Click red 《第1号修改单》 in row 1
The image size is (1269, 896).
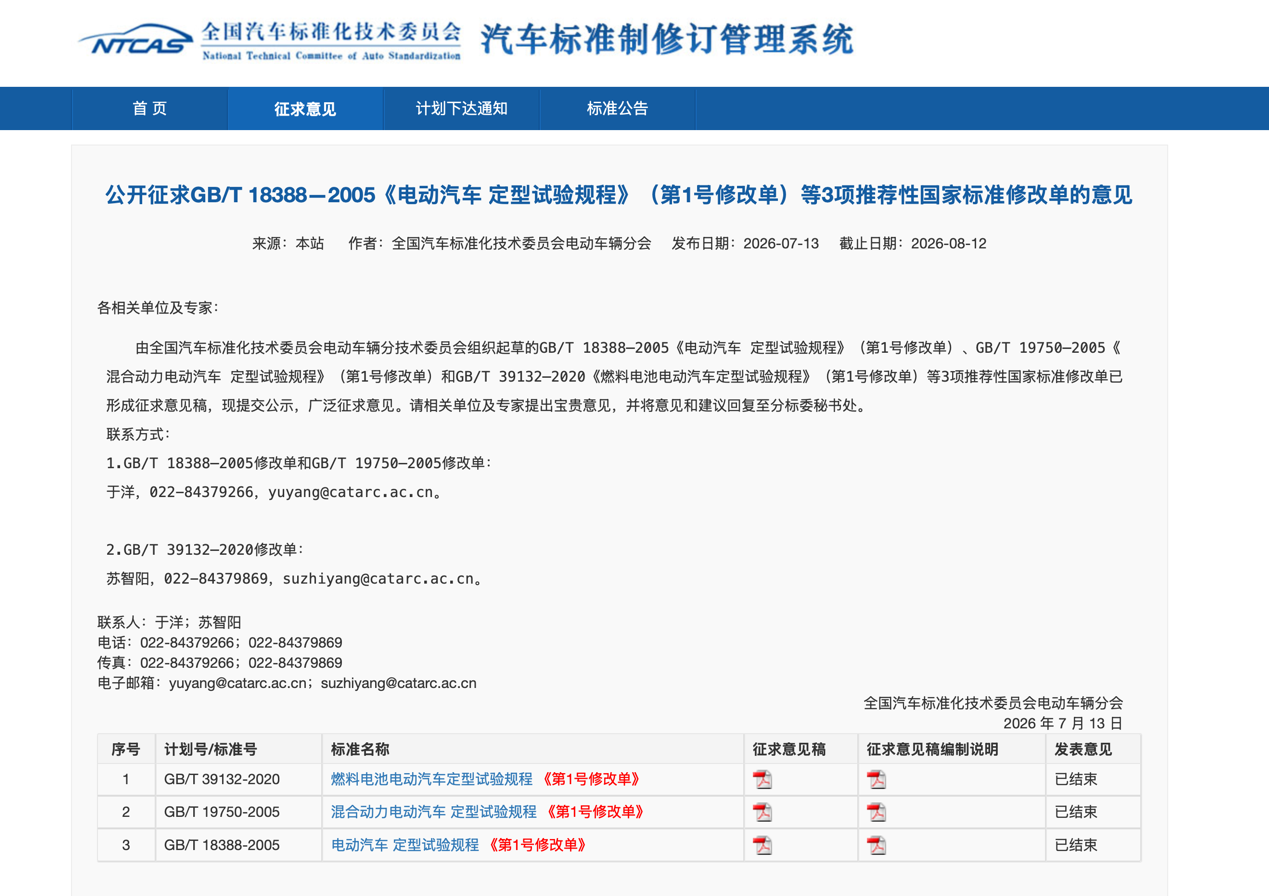click(590, 779)
